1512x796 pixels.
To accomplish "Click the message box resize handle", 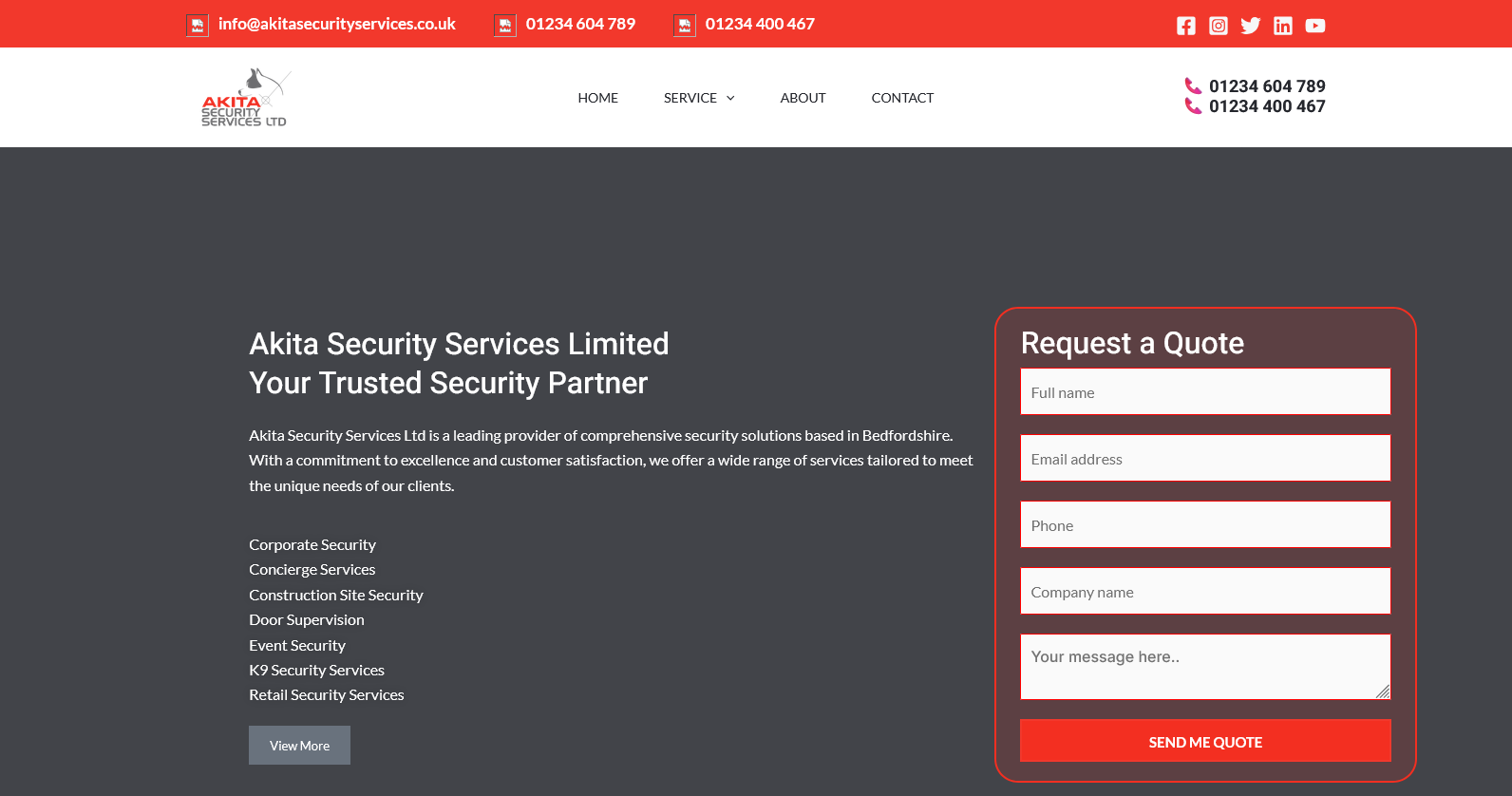I will pyautogui.click(x=1383, y=692).
